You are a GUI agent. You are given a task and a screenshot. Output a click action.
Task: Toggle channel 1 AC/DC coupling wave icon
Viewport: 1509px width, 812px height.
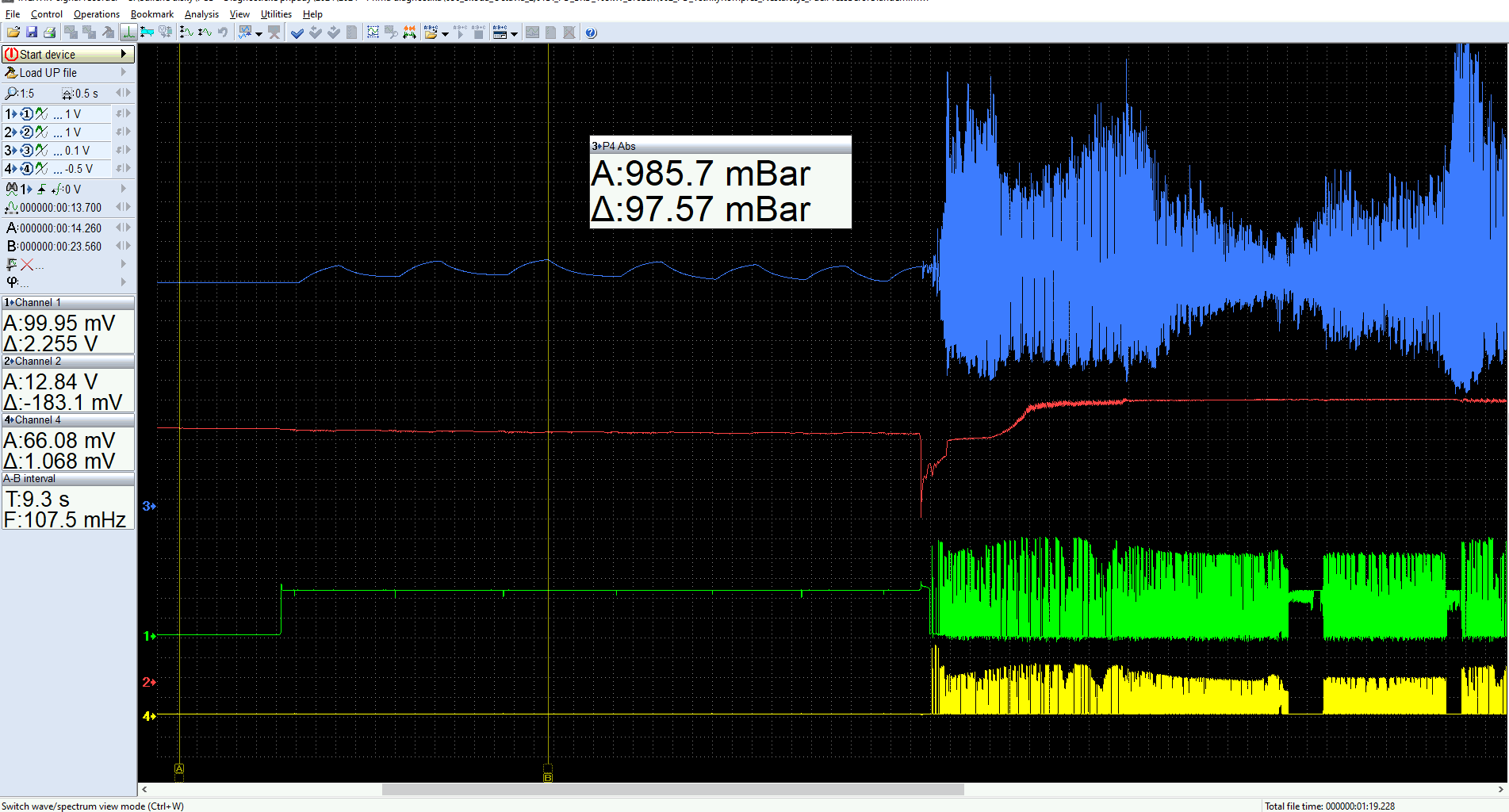click(41, 114)
